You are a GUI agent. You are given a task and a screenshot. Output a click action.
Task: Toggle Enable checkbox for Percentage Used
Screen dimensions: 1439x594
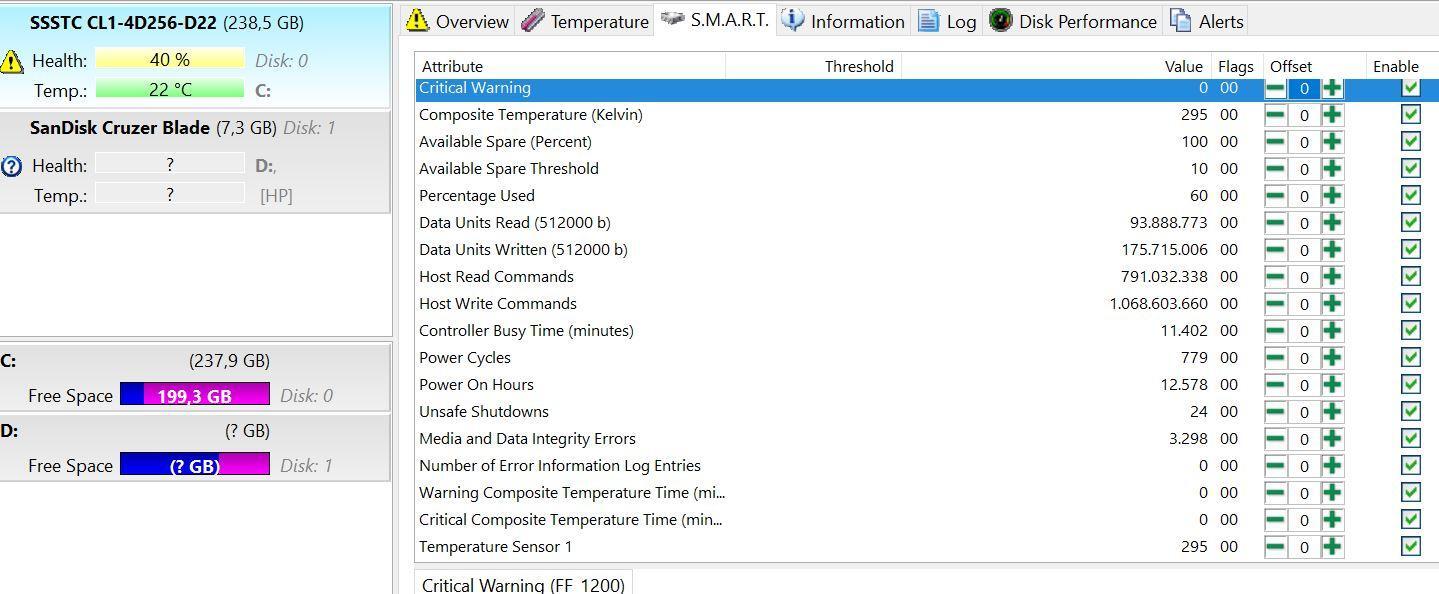tap(1411, 196)
